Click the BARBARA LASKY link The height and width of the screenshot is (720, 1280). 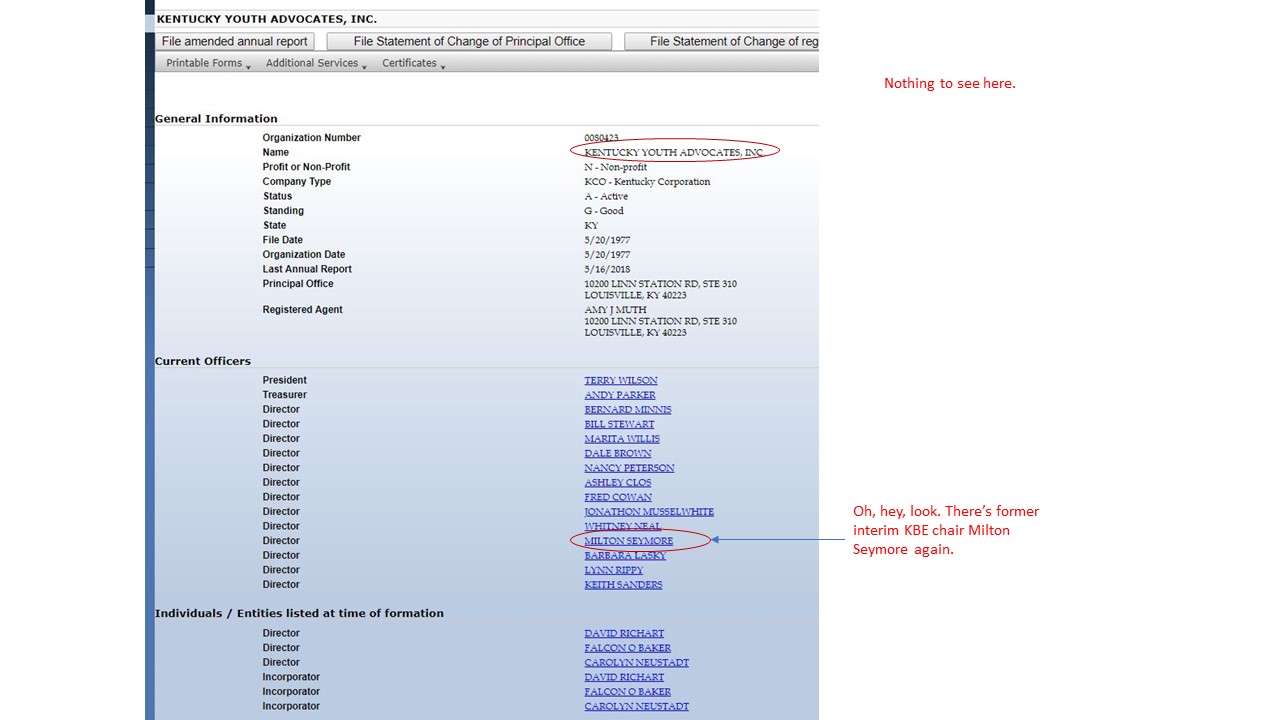tap(625, 555)
